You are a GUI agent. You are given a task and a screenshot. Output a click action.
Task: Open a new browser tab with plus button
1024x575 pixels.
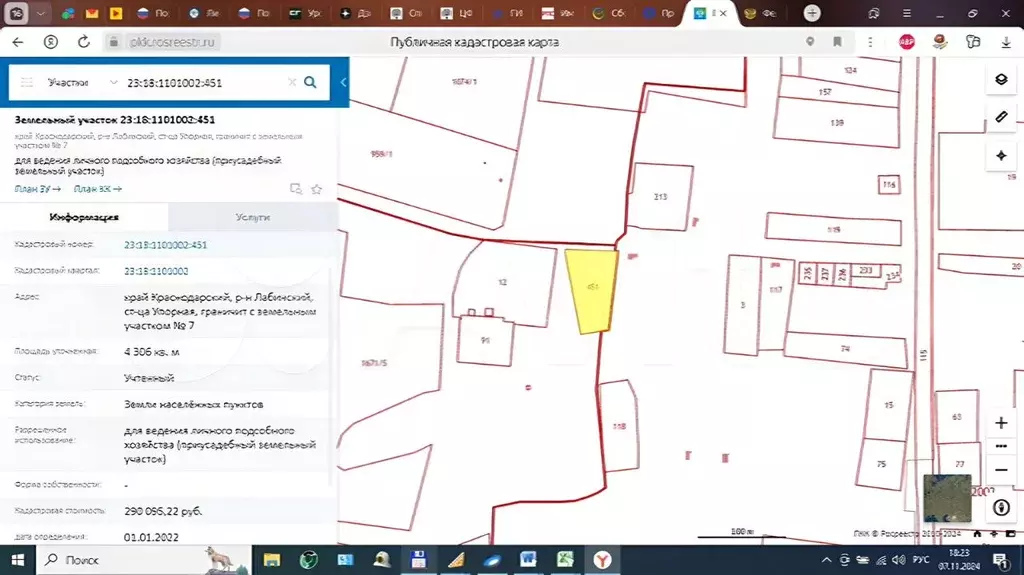coord(812,13)
